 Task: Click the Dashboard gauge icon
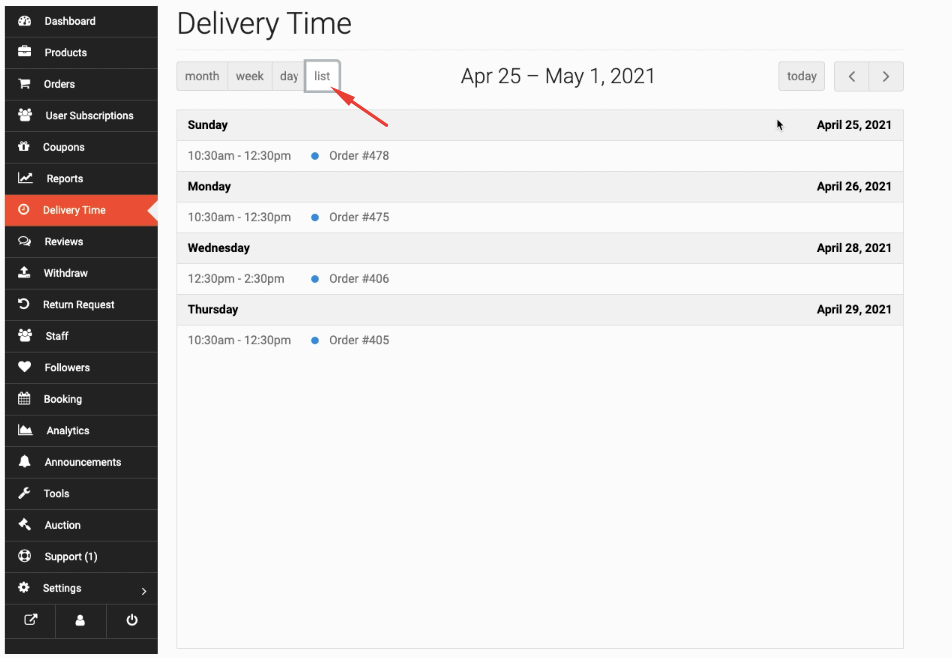[24, 21]
